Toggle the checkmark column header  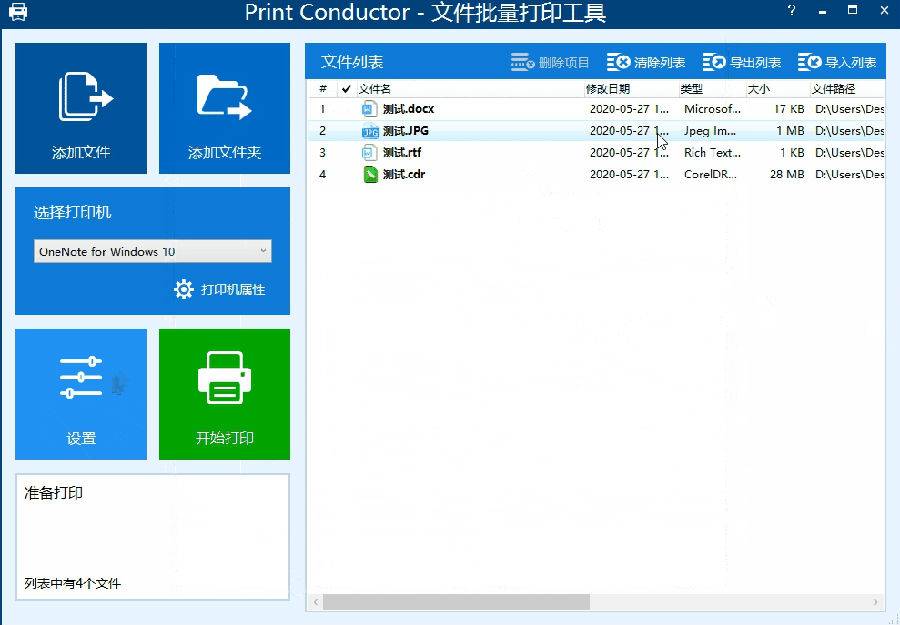pos(346,89)
